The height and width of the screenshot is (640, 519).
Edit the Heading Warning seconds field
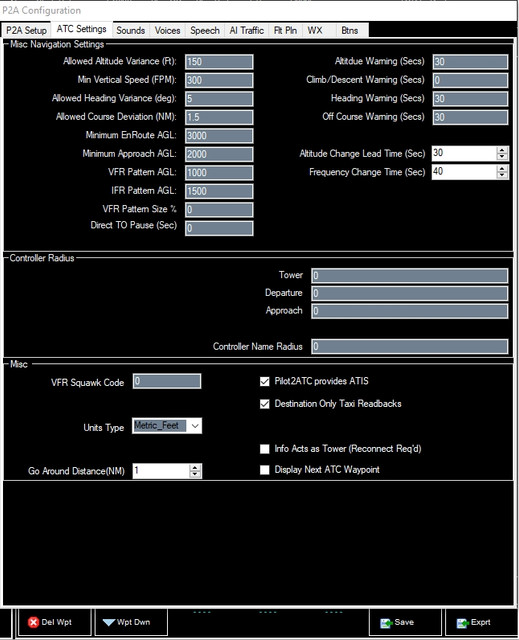coord(470,99)
